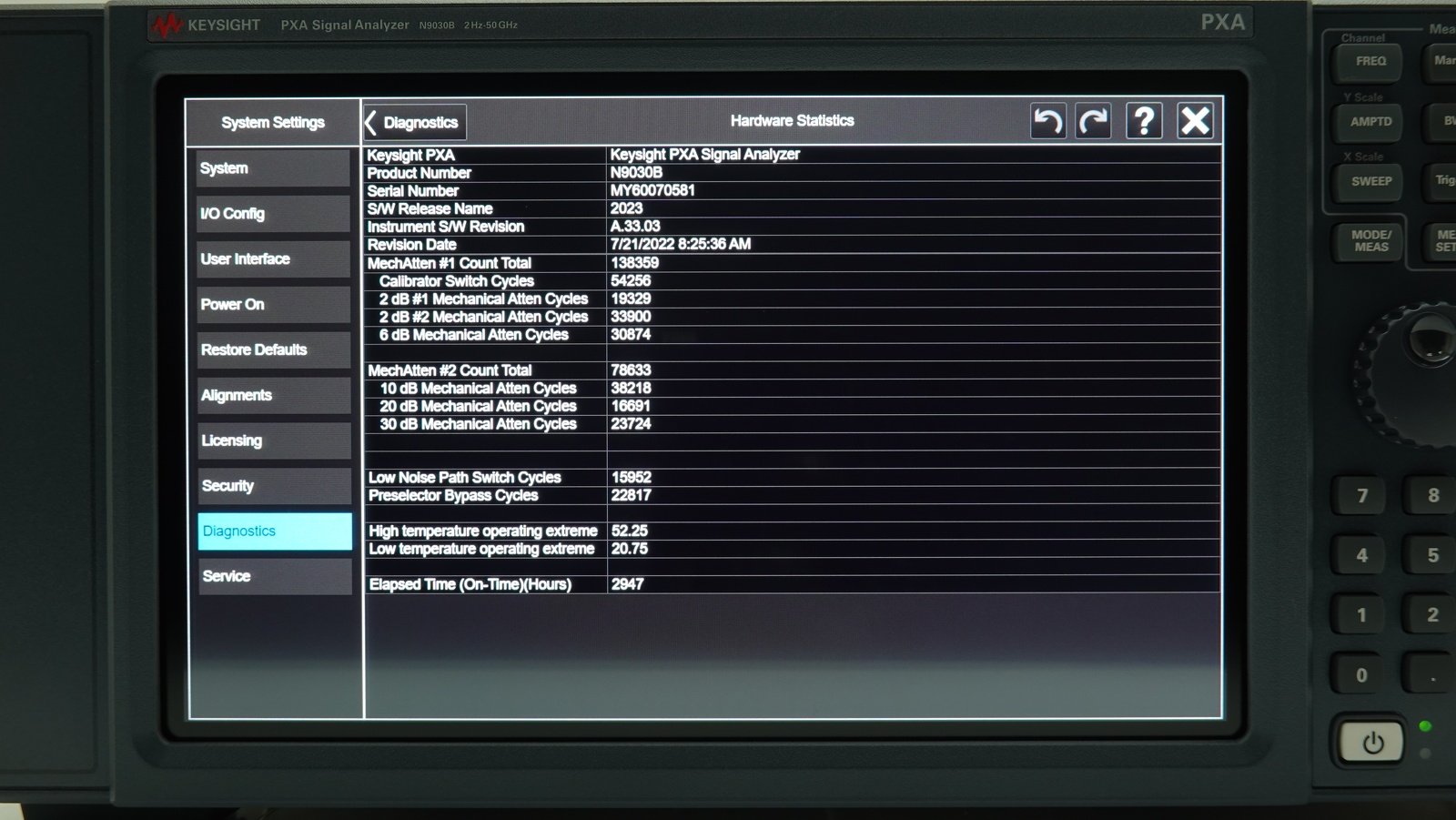Open the Licensing tab
The width and height of the screenshot is (1456, 820).
273,440
